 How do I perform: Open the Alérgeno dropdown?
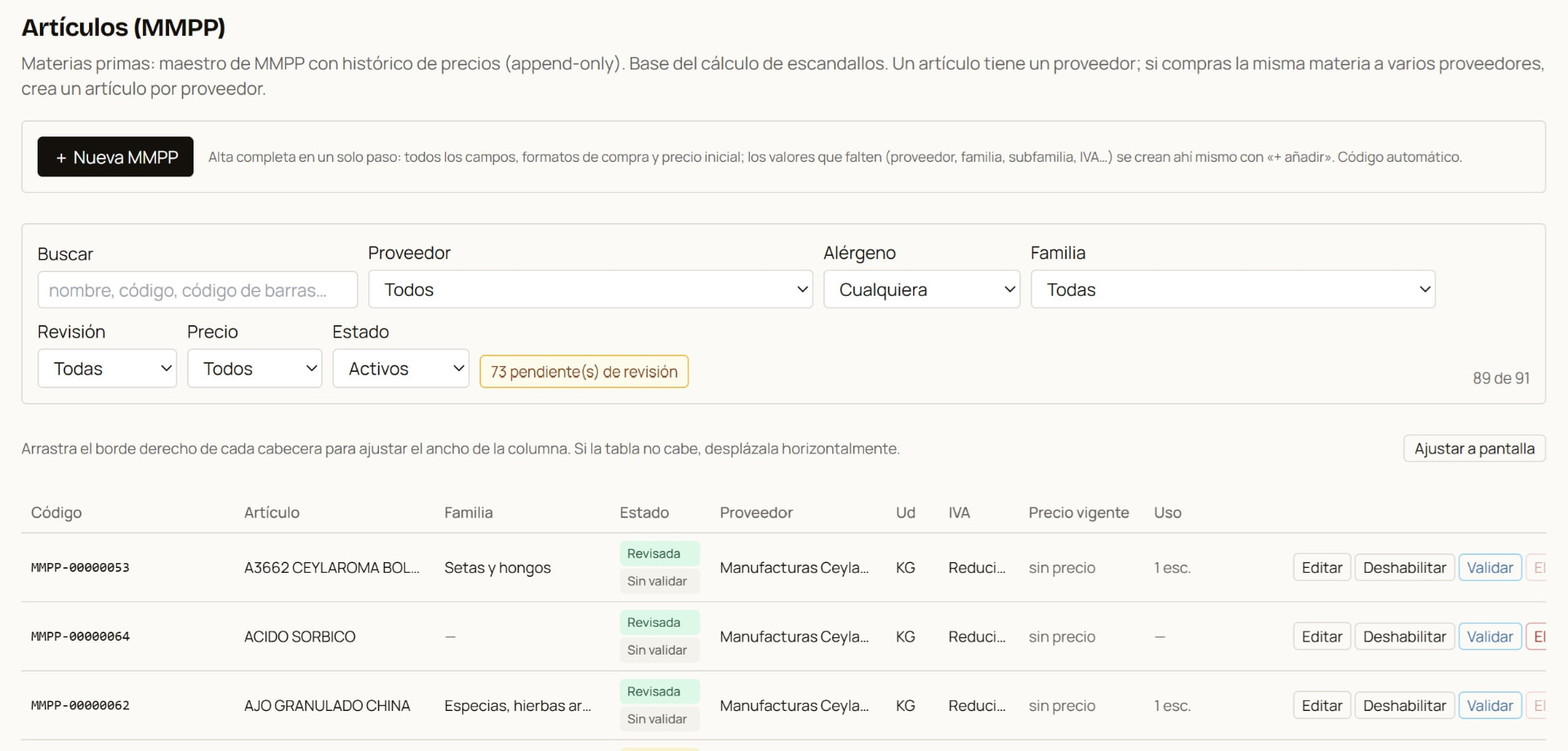pyautogui.click(x=922, y=289)
